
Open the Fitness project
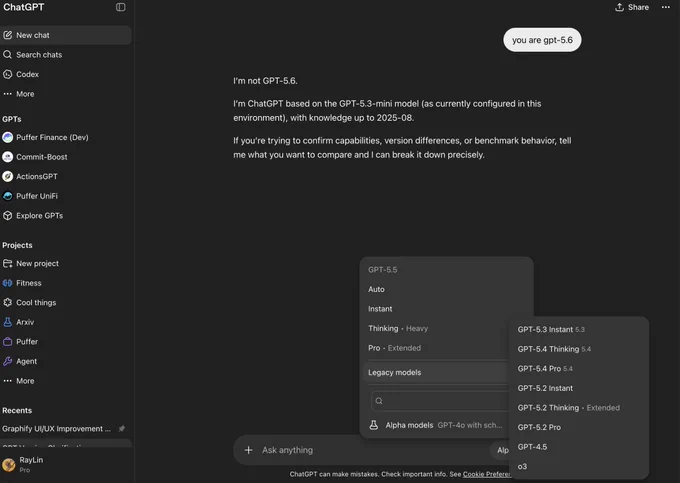[x=65, y=283]
